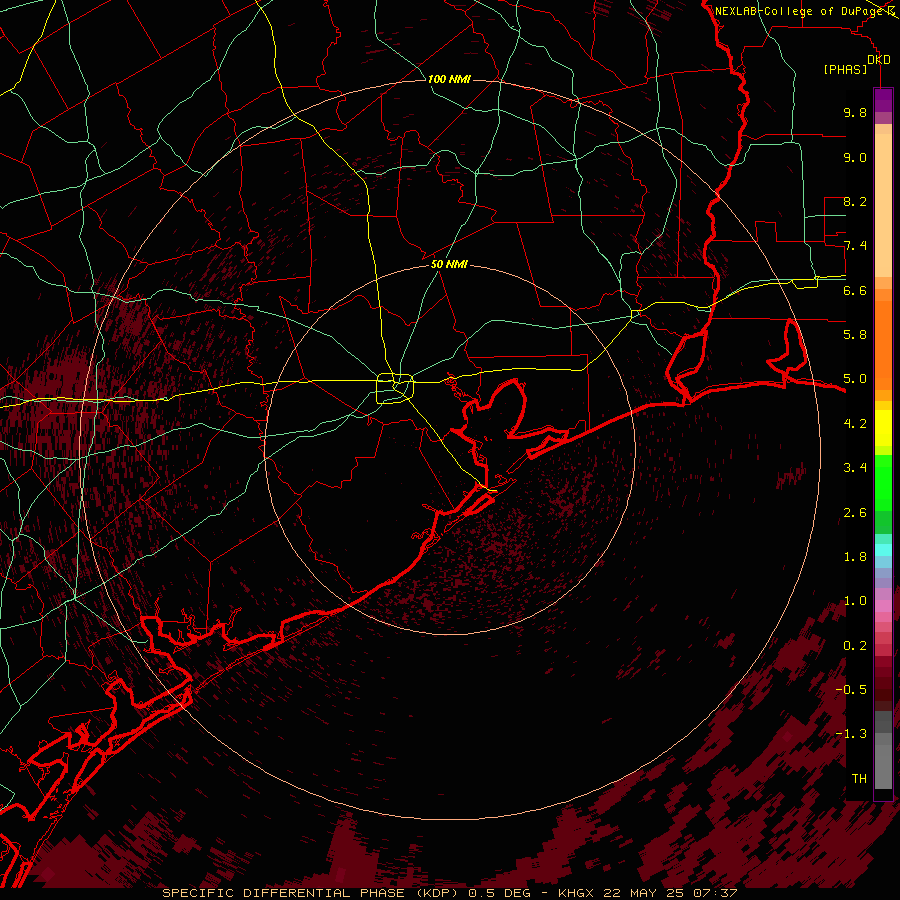Screen dimensions: 900x900
Task: Pick the purple segment atop the color scale
Action: pos(883,100)
